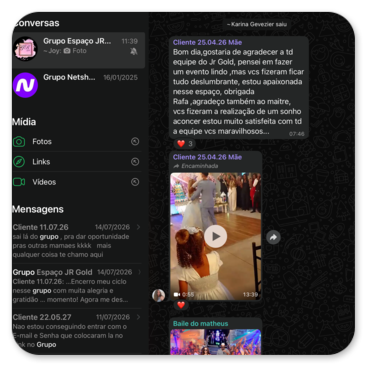Image resolution: width=365 pixels, height=365 pixels.
Task: Open the Grupo Espaço JR chat
Action: tap(79, 50)
